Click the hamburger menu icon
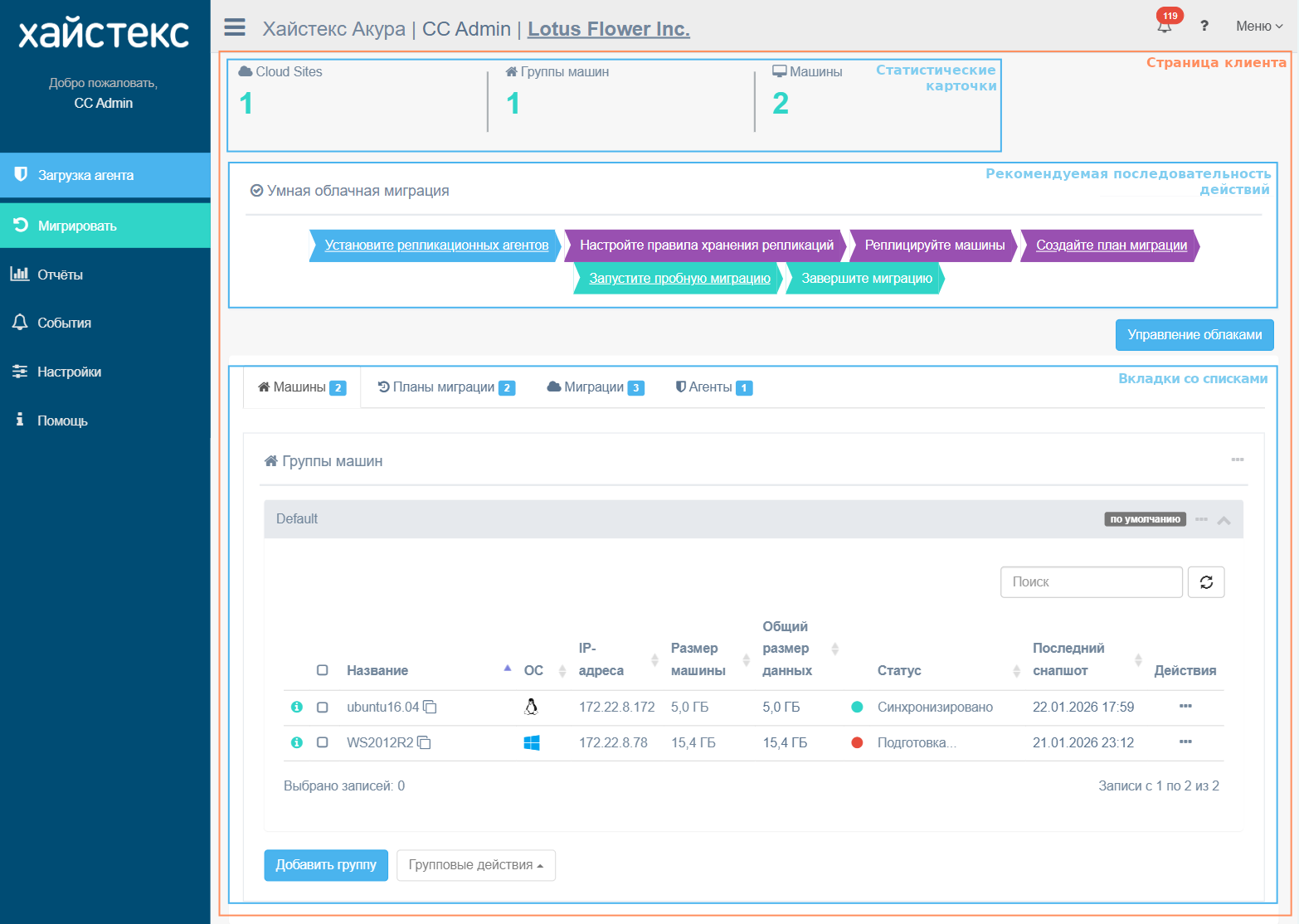The width and height of the screenshot is (1299, 924). 235,27
